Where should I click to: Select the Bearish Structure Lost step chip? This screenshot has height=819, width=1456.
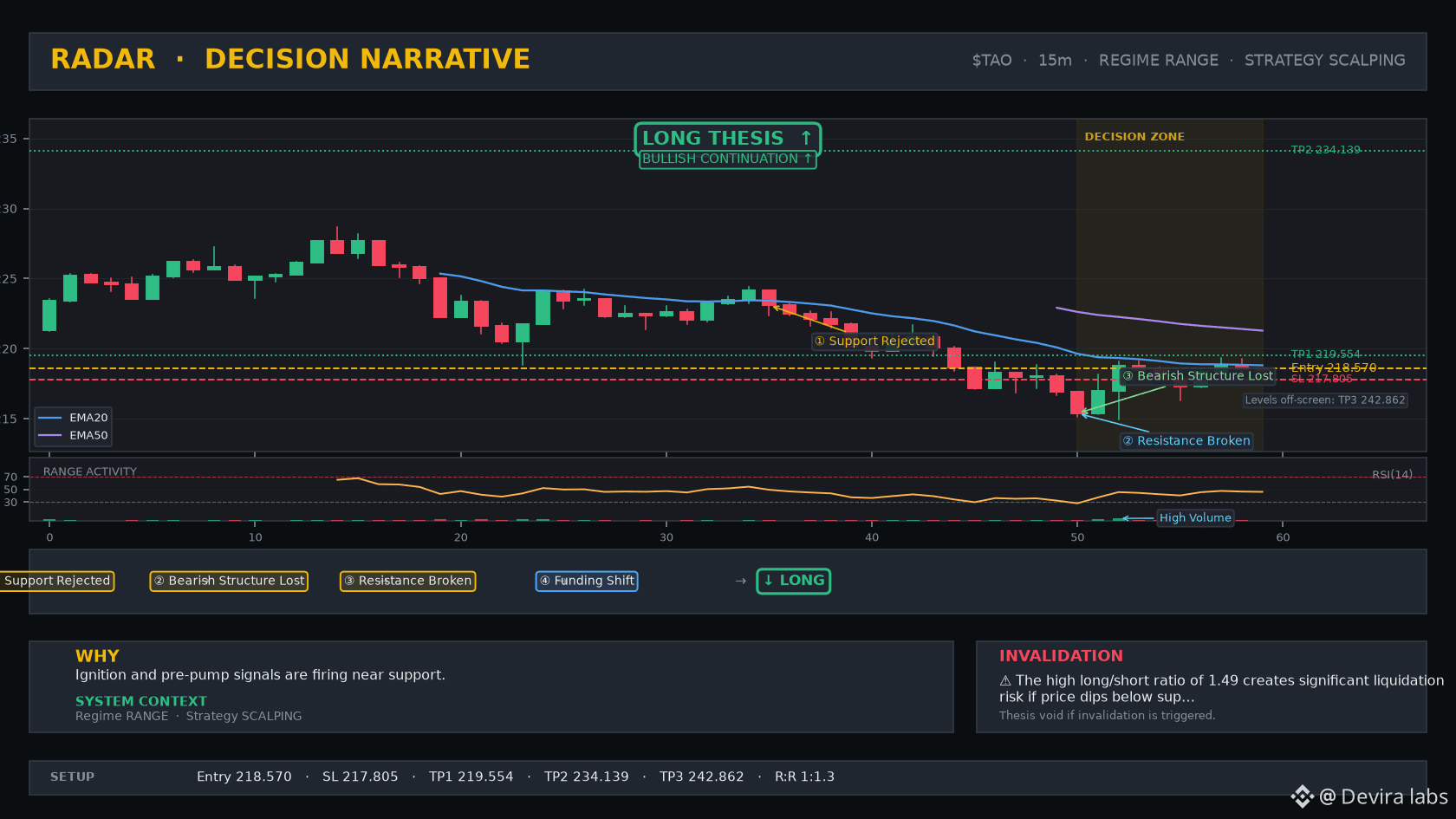coord(229,581)
